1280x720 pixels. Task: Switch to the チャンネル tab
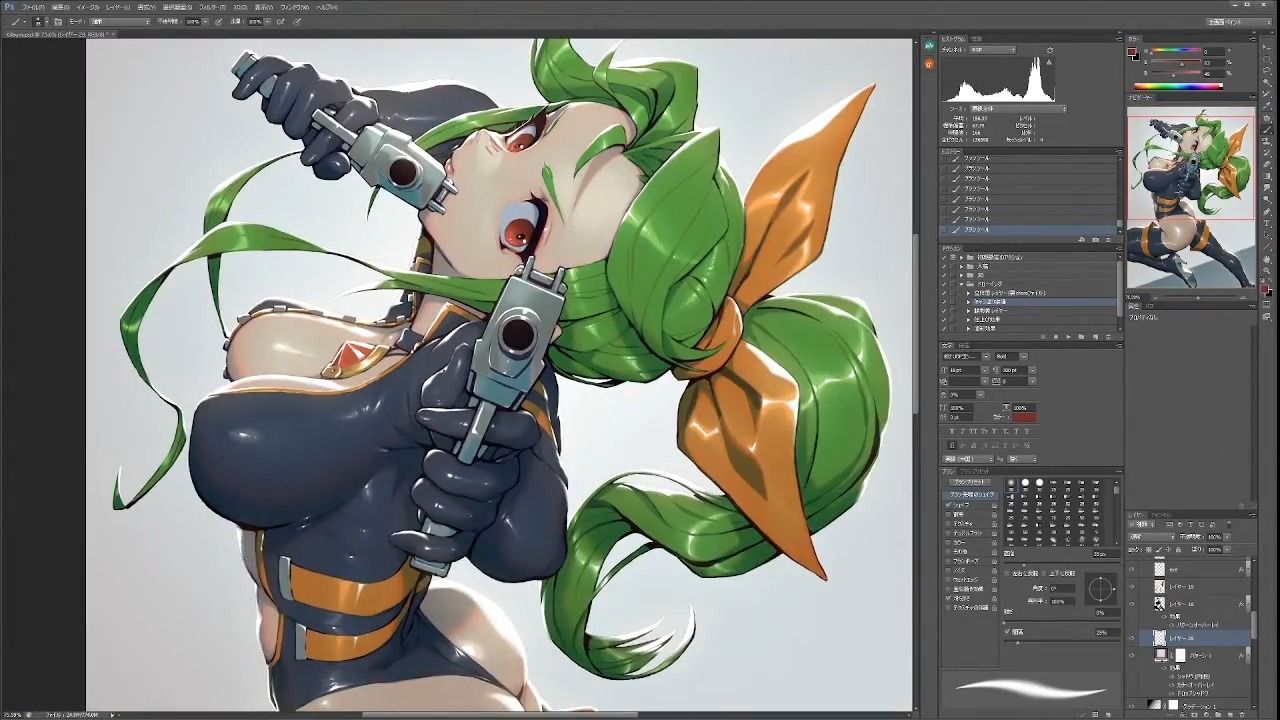tap(1160, 515)
